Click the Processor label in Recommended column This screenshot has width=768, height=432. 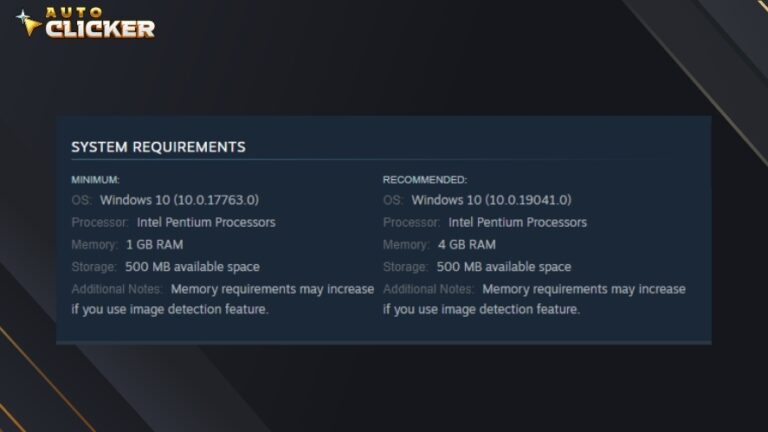pos(411,222)
